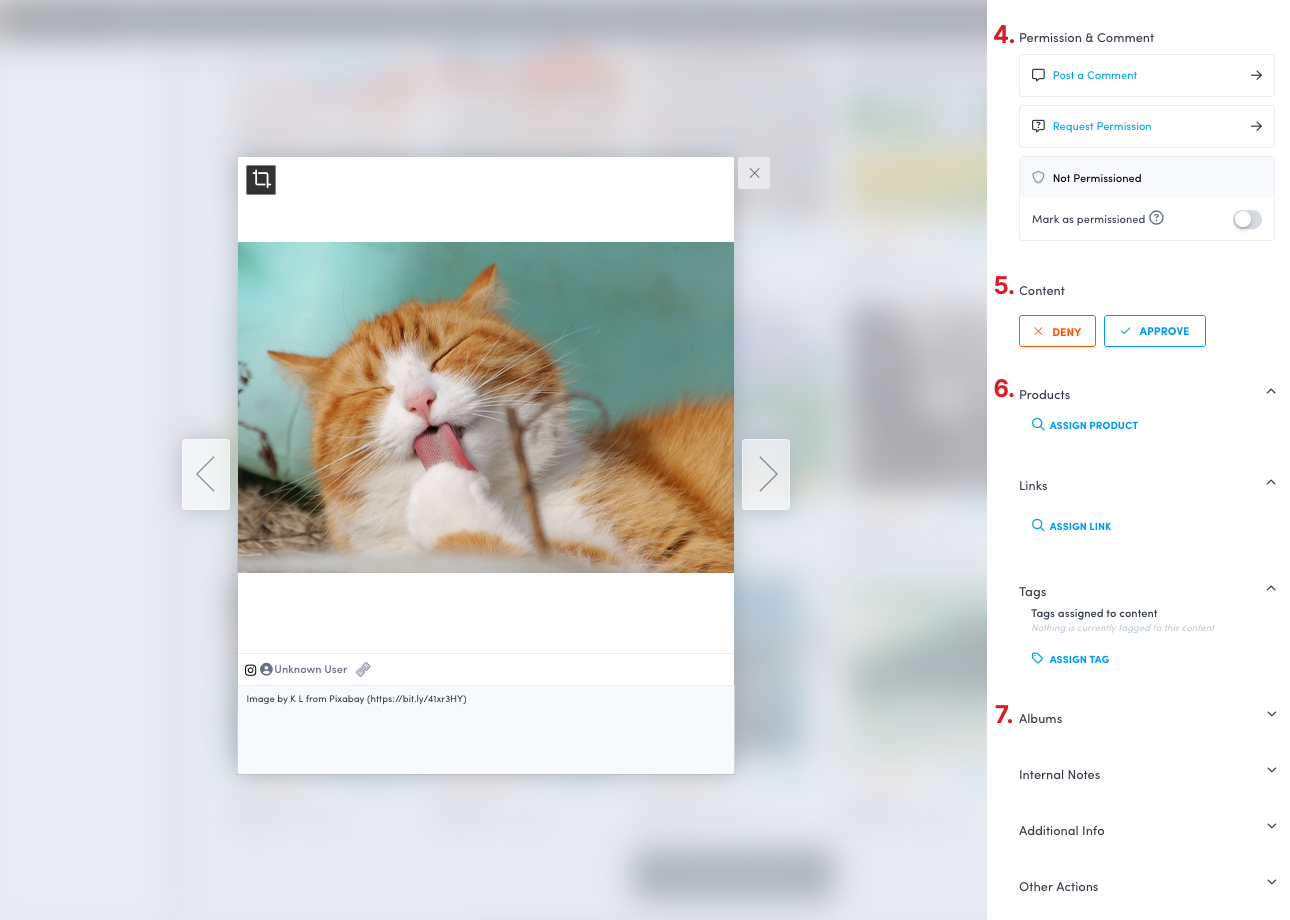Image resolution: width=1290 pixels, height=920 pixels.
Task: Approve the content with APPROVE button
Action: [1154, 331]
